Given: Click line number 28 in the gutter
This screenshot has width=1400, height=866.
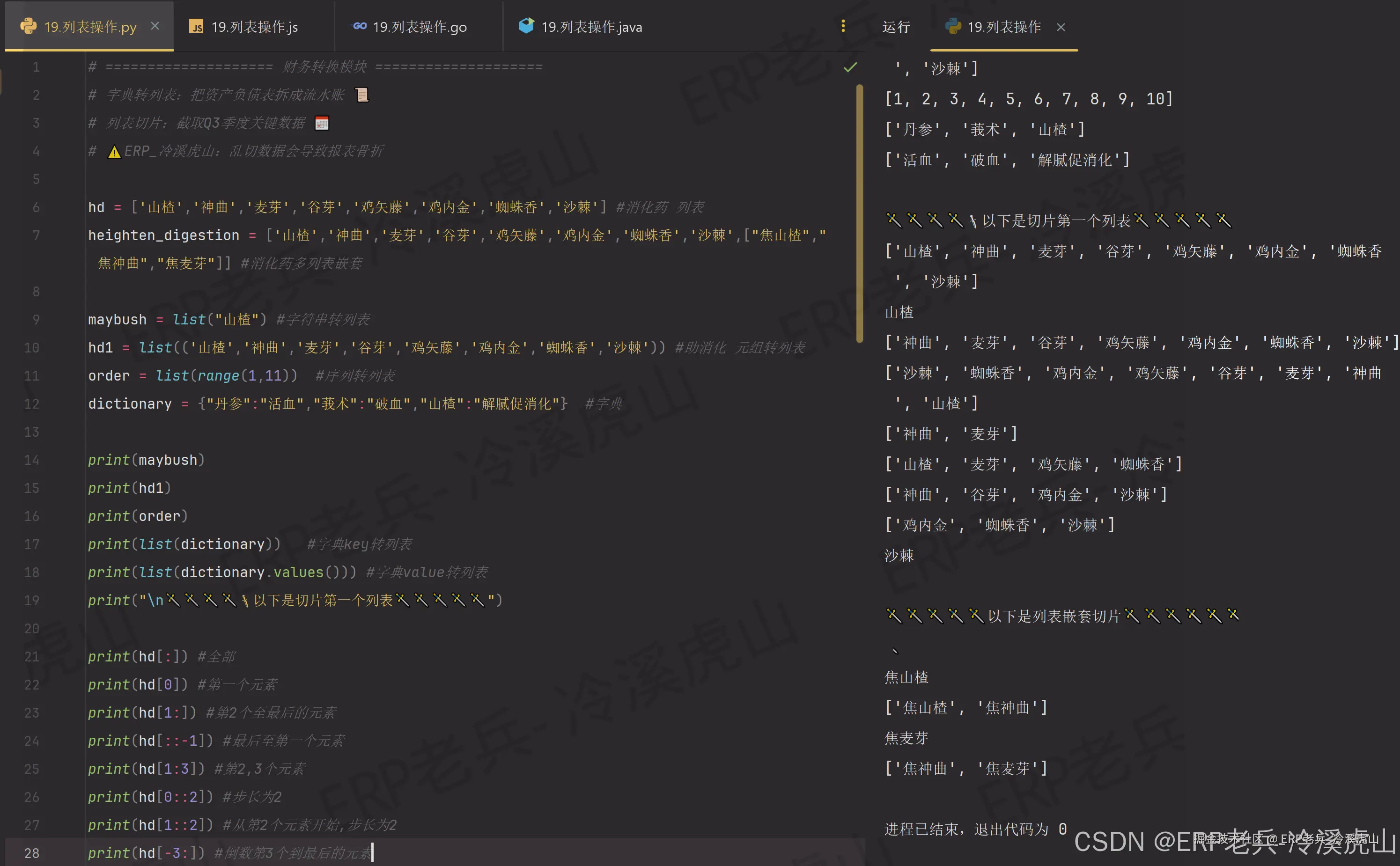Looking at the screenshot, I should pos(32,853).
